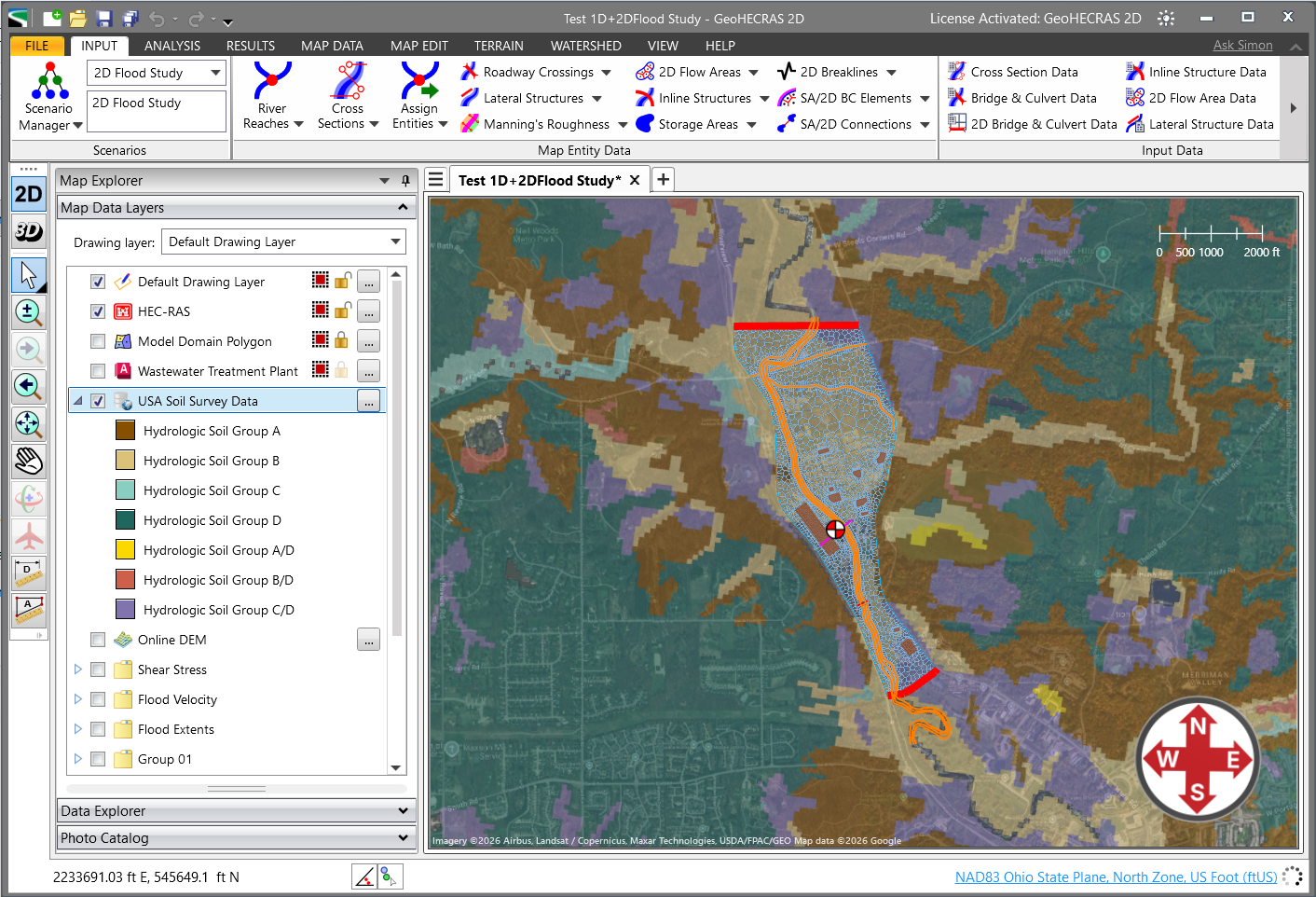
Task: Open Inline Structure Data
Action: coord(1196,72)
